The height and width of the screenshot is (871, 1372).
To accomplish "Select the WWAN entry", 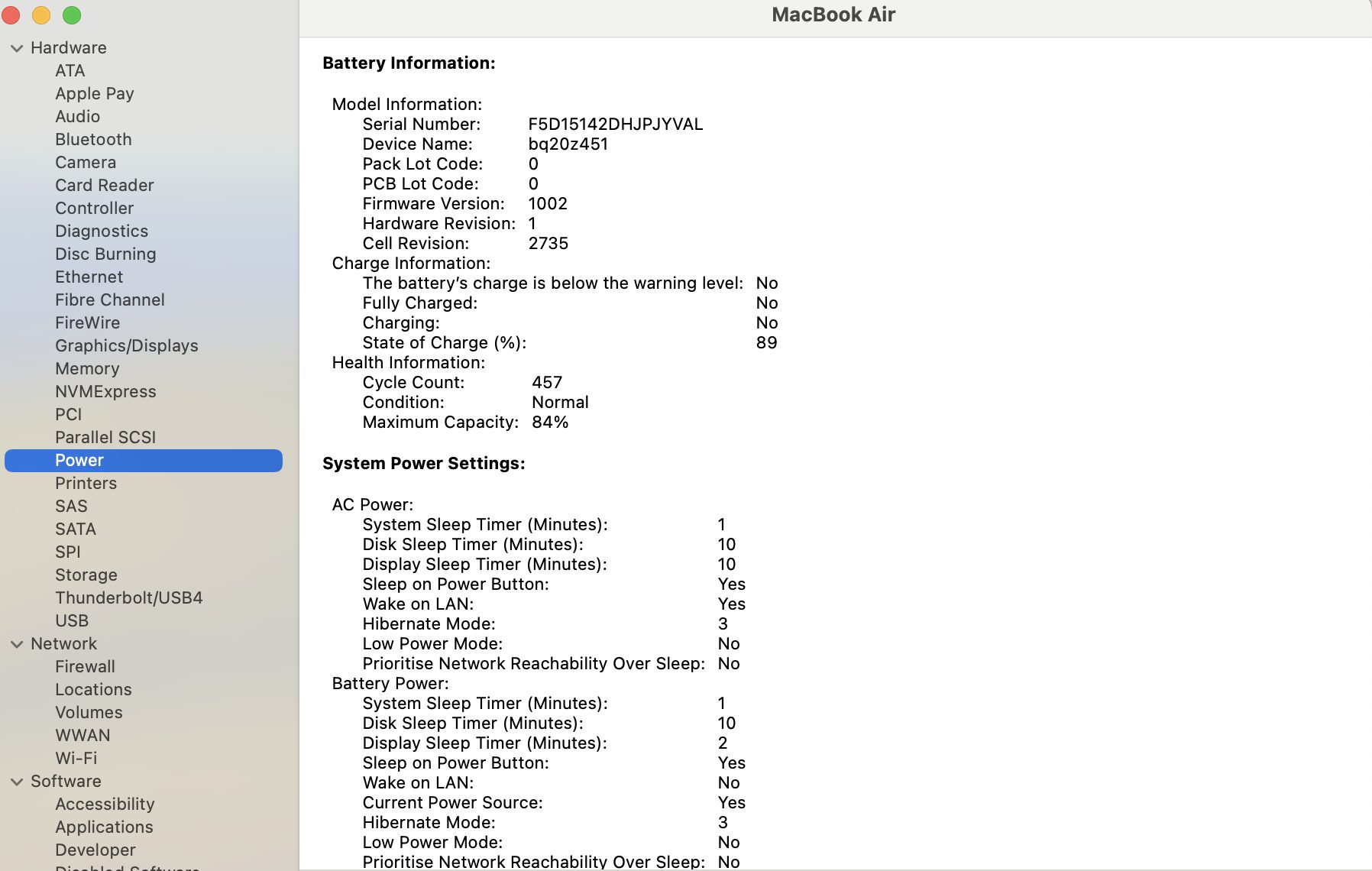I will 83,735.
